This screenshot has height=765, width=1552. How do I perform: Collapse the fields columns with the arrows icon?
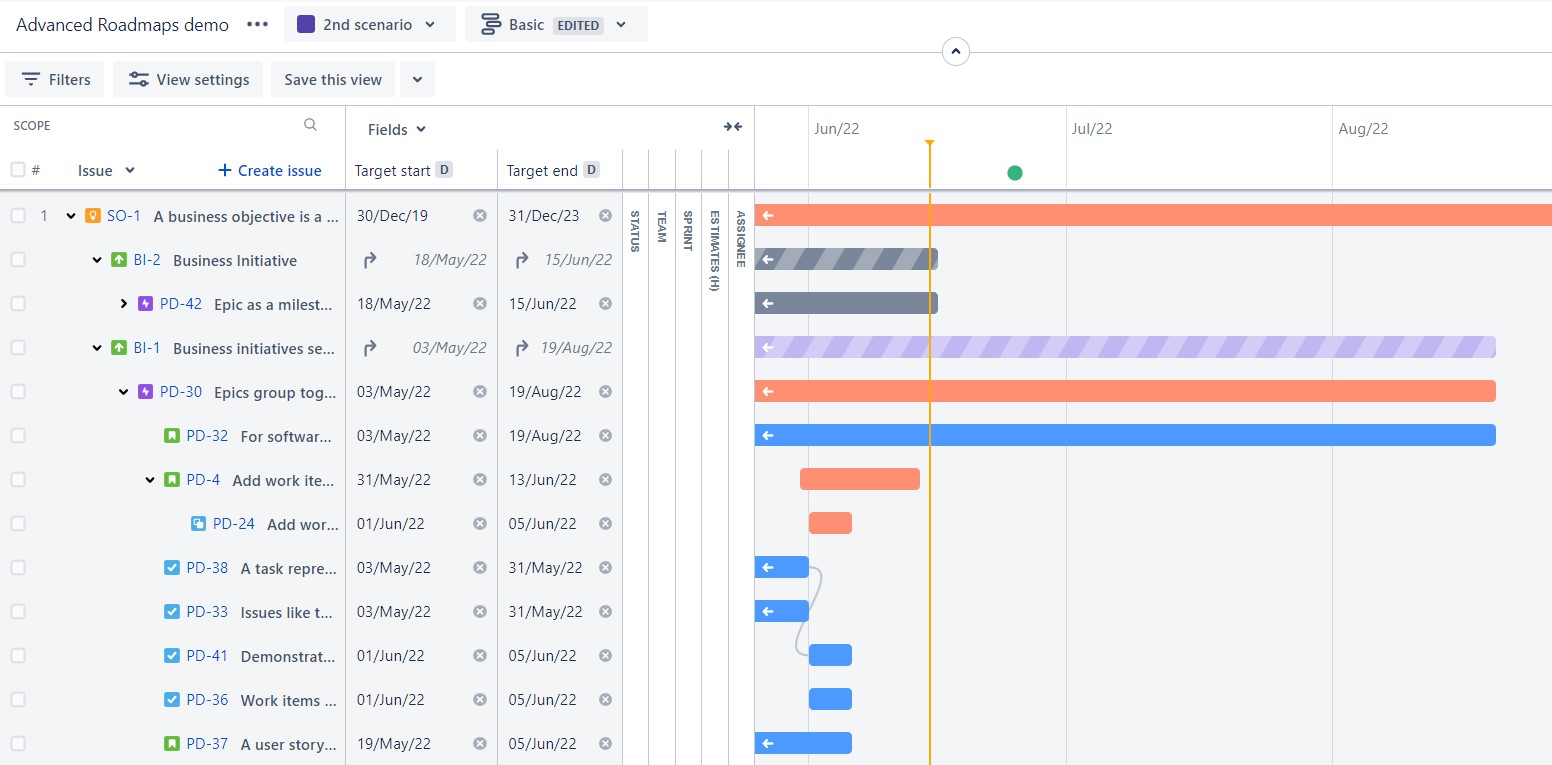click(x=733, y=127)
